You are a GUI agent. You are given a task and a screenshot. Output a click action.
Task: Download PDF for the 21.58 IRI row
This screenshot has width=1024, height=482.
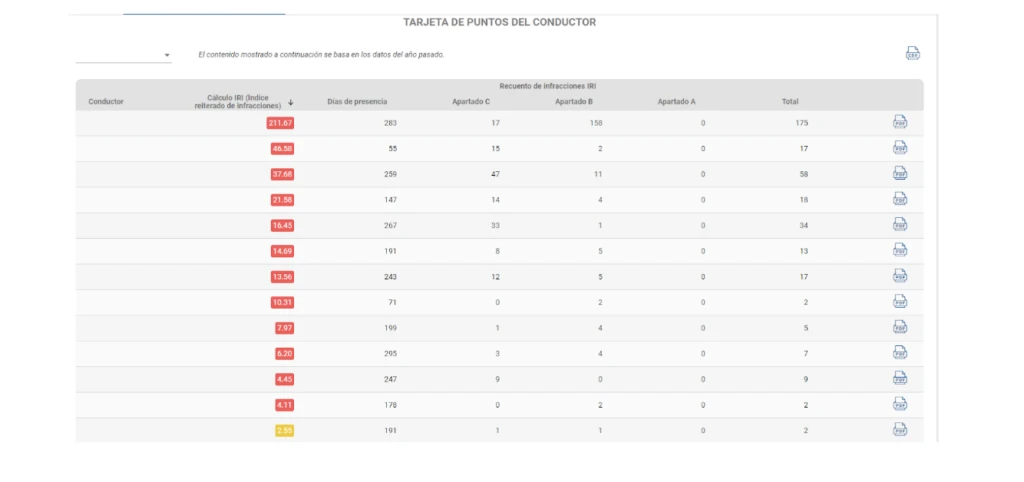900,199
